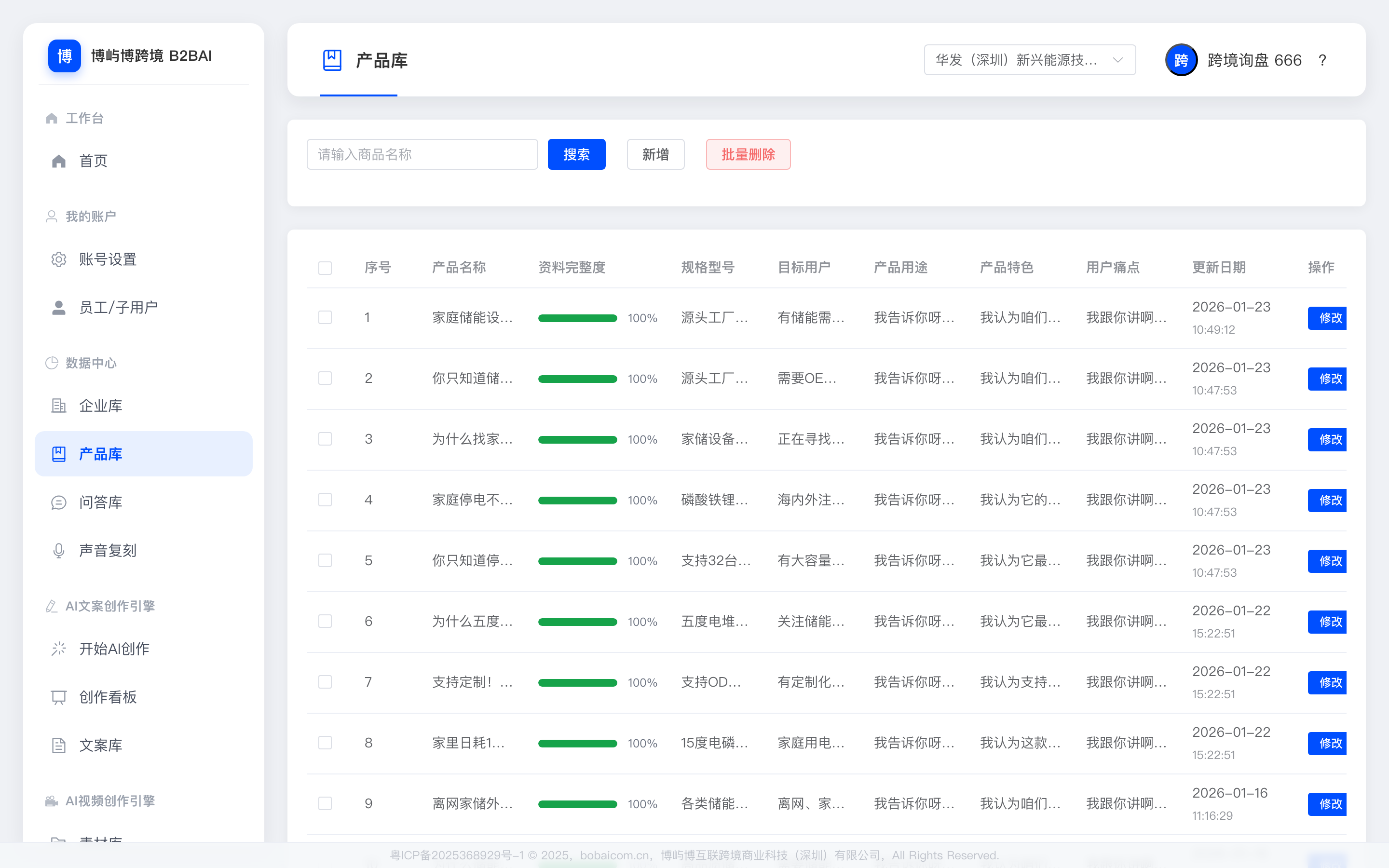Viewport: 1389px width, 868px height.
Task: Click the progress bar in row 8
Action: pos(577,744)
